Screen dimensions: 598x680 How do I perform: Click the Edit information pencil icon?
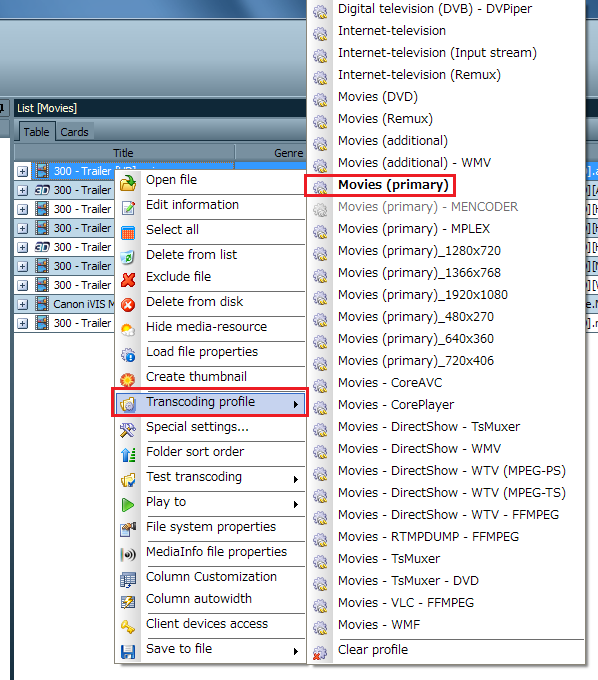tap(128, 208)
